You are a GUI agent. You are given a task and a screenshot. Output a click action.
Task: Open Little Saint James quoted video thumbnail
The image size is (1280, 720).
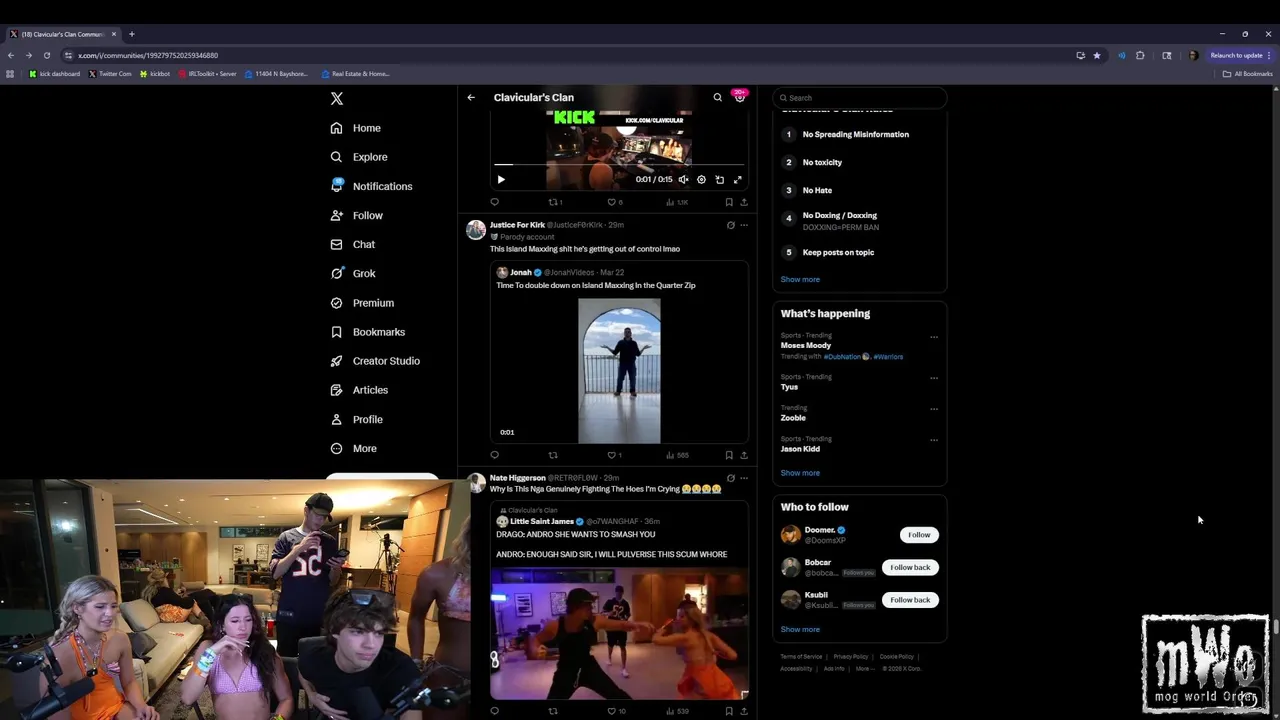[619, 633]
